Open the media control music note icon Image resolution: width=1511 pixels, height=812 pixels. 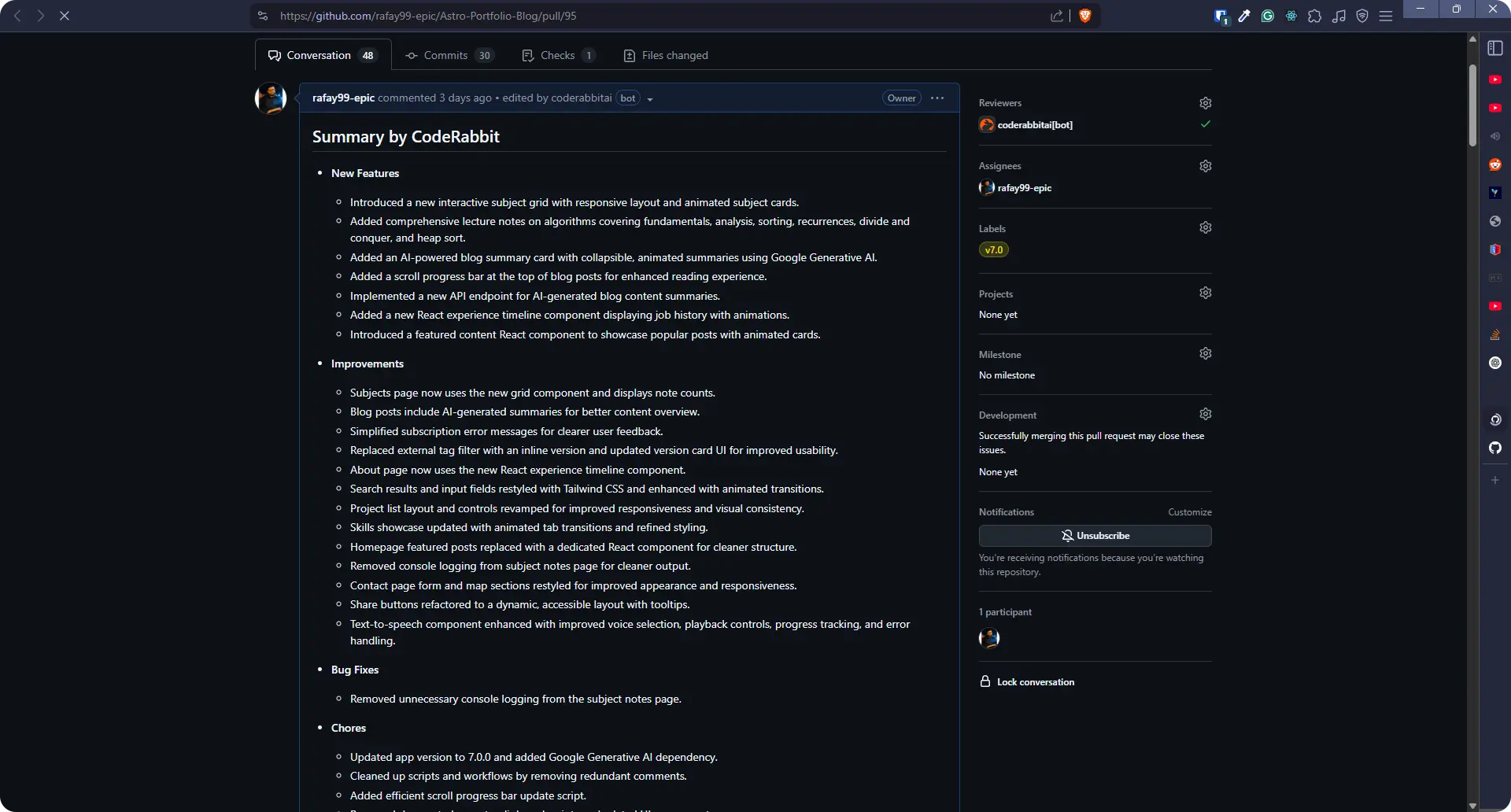tap(1339, 16)
